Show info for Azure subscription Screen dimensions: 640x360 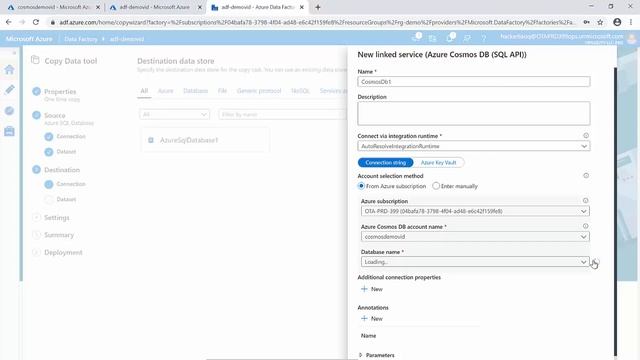(x=585, y=200)
